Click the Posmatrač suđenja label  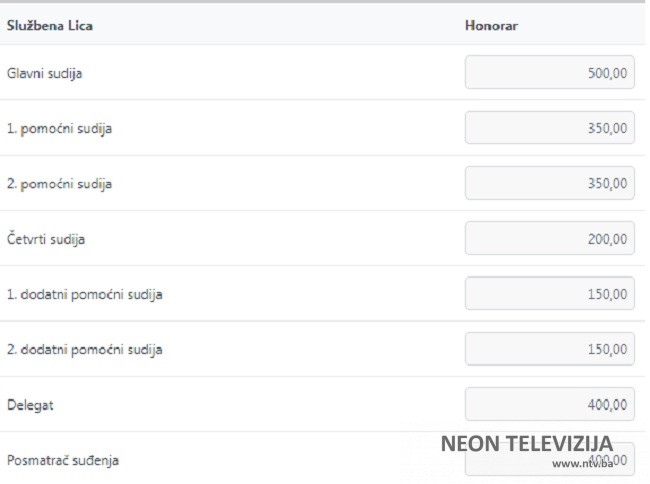point(62,460)
